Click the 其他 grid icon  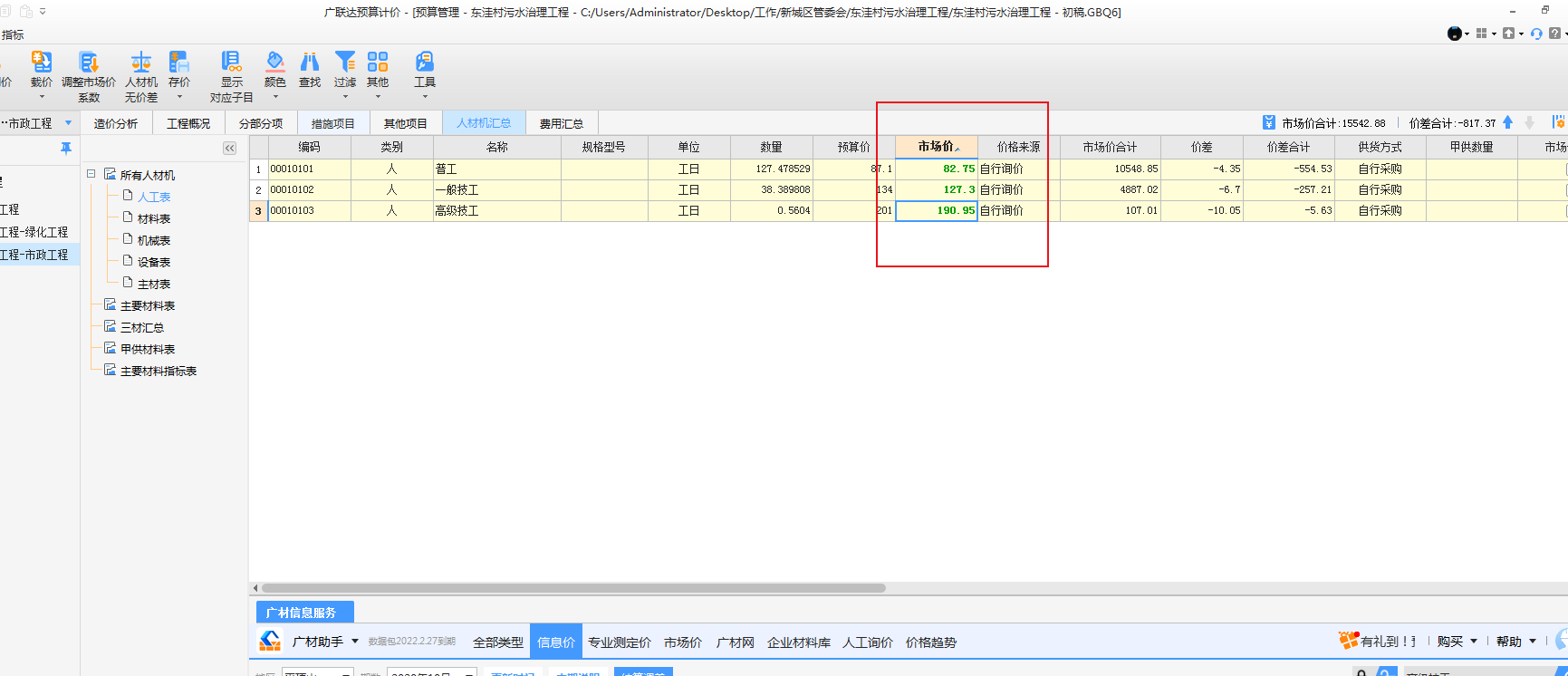point(378,62)
